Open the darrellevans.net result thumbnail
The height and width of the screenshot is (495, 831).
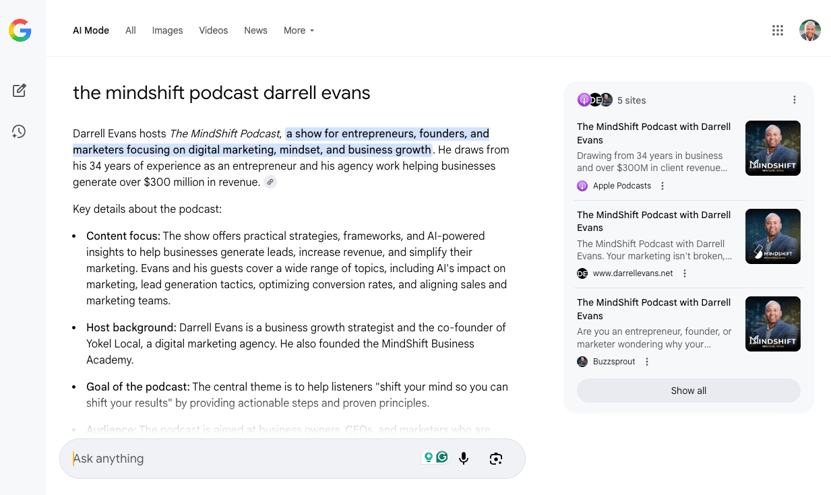click(773, 236)
